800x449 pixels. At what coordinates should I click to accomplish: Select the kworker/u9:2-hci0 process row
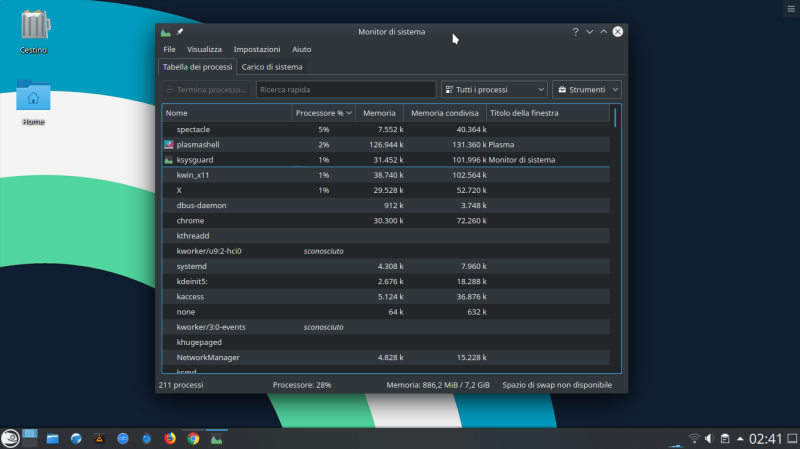click(386, 251)
